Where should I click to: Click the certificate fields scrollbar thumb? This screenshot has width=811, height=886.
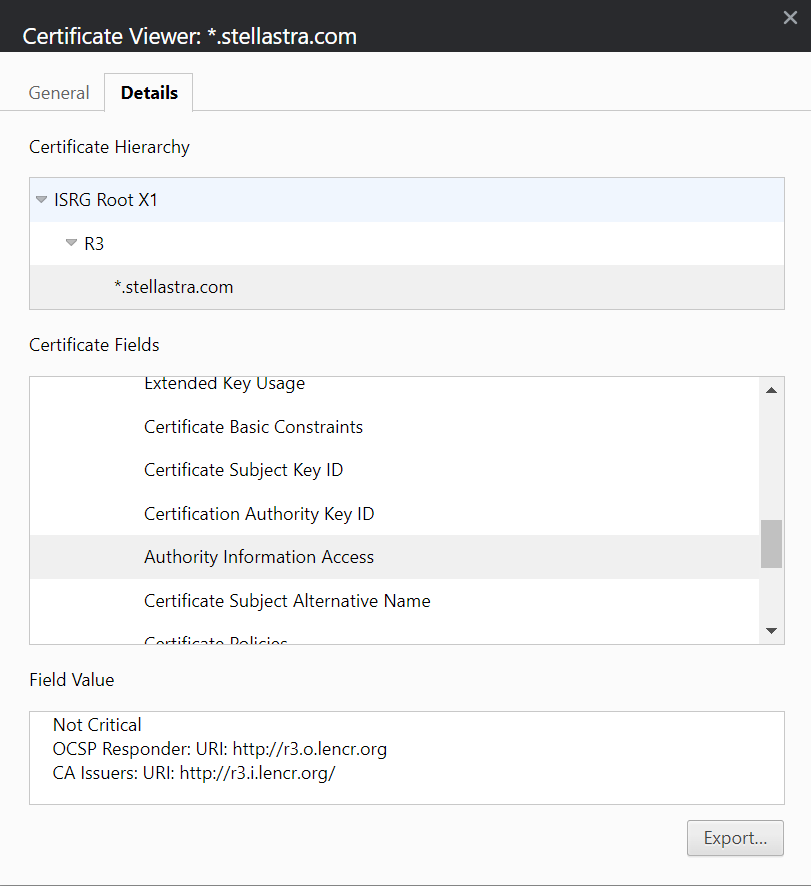coord(771,544)
